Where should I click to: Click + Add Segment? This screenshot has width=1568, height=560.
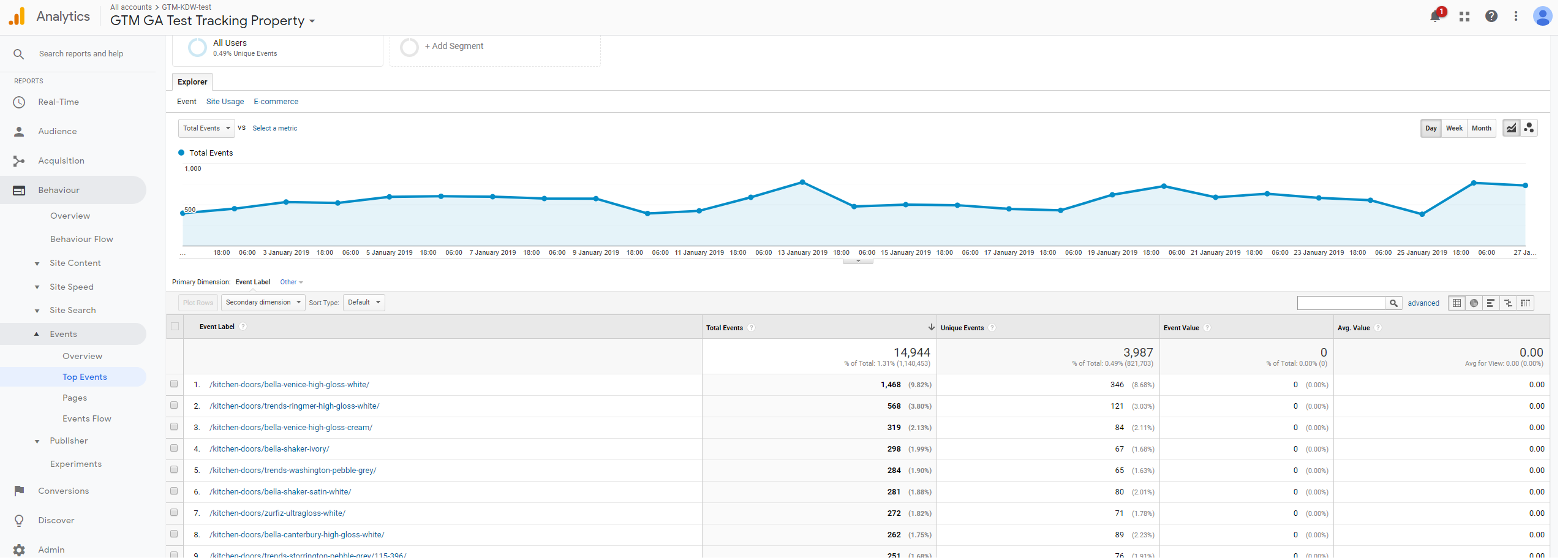coord(454,46)
